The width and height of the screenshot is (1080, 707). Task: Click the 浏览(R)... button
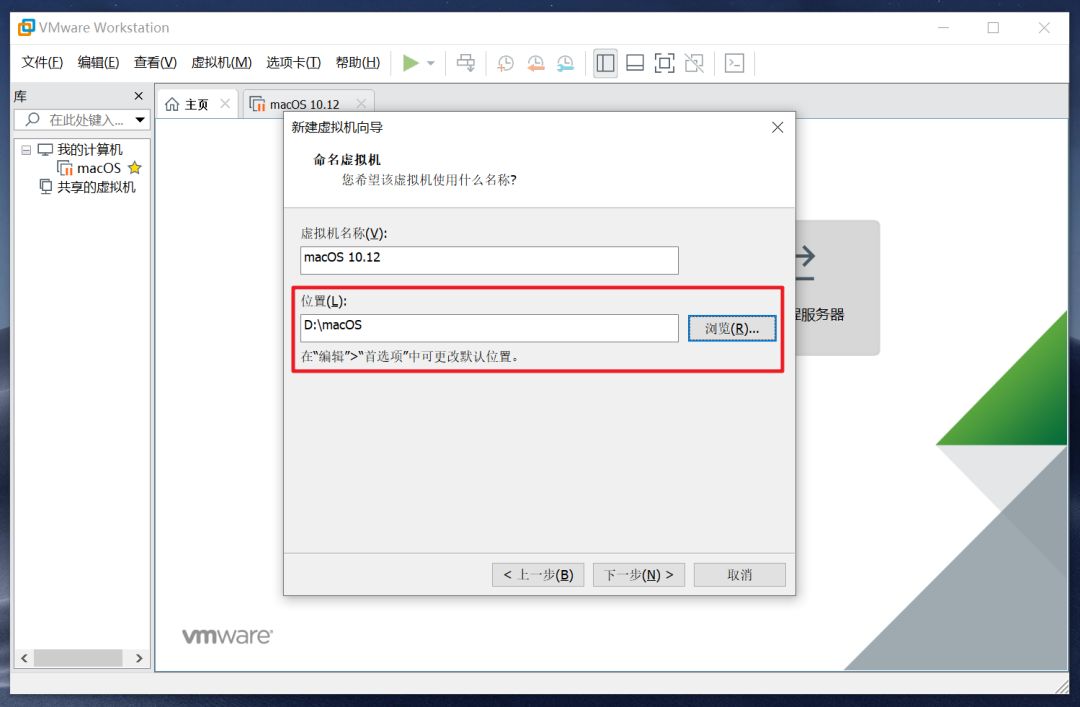click(731, 329)
